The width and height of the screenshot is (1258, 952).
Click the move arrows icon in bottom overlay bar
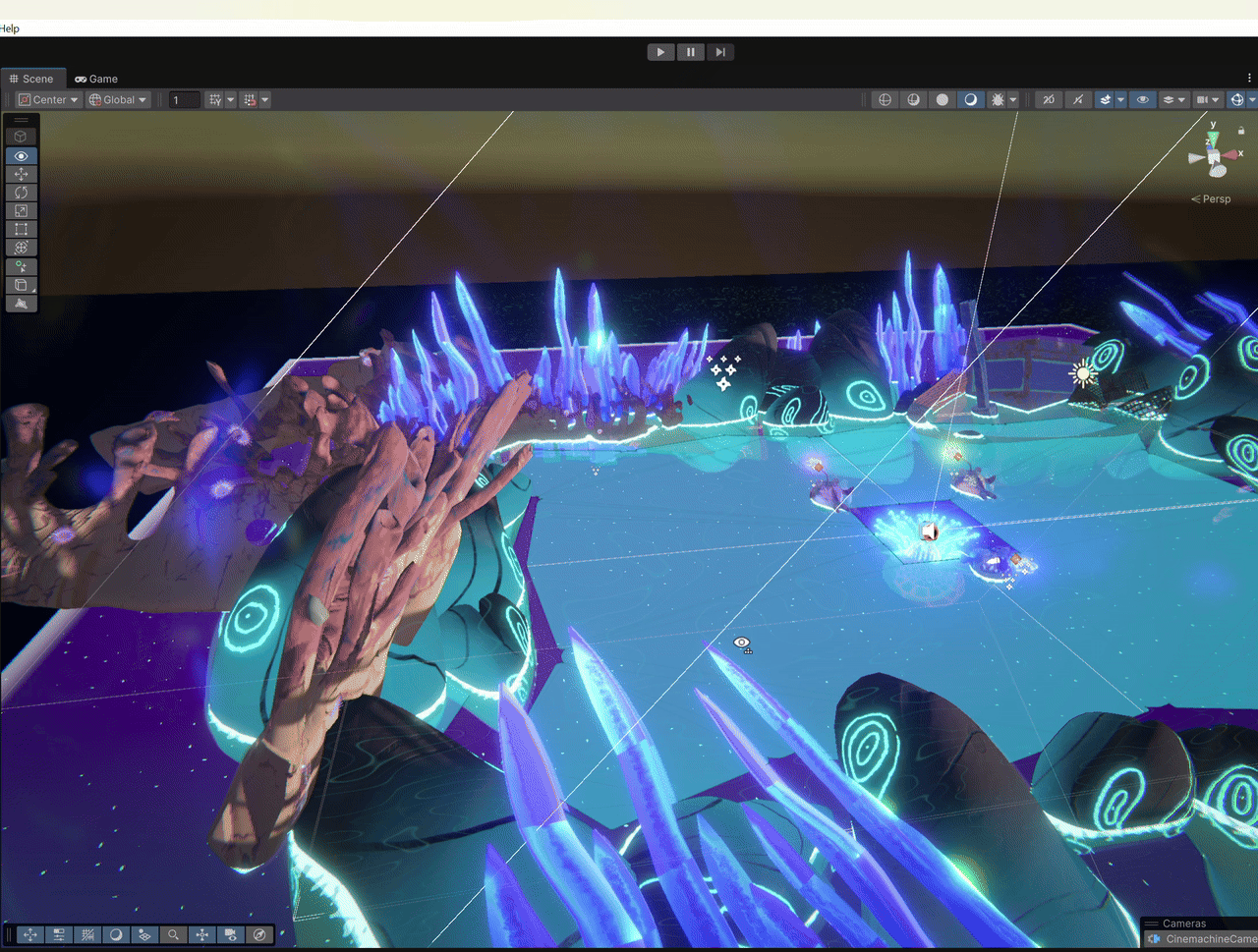click(x=29, y=935)
